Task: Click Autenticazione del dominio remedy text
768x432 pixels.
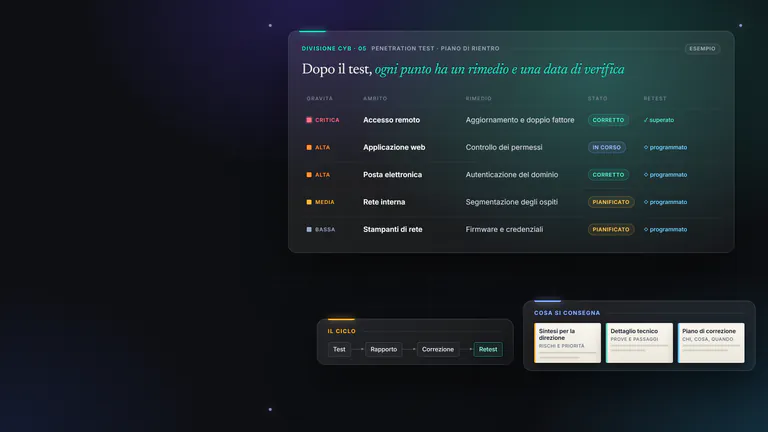Action: tap(512, 175)
